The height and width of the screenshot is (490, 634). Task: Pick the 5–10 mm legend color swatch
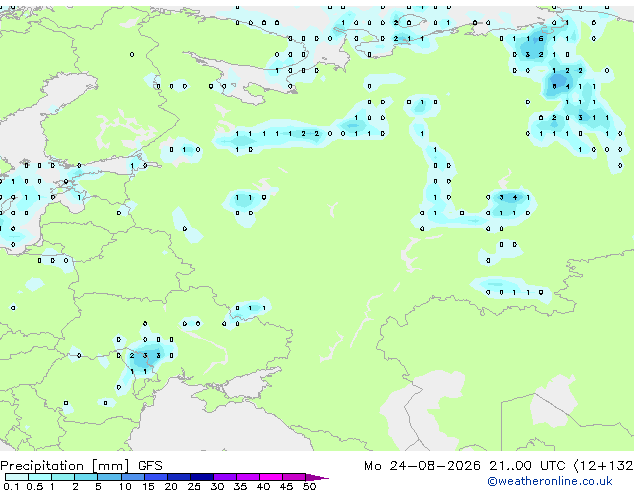tap(109, 477)
